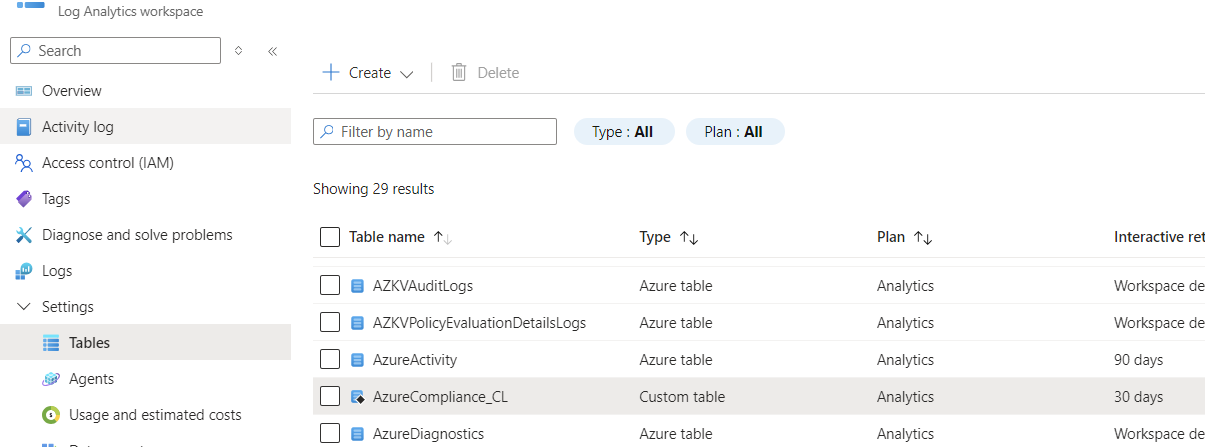Open the AzureCompliance_CL table
This screenshot has width=1205, height=447.
point(441,397)
